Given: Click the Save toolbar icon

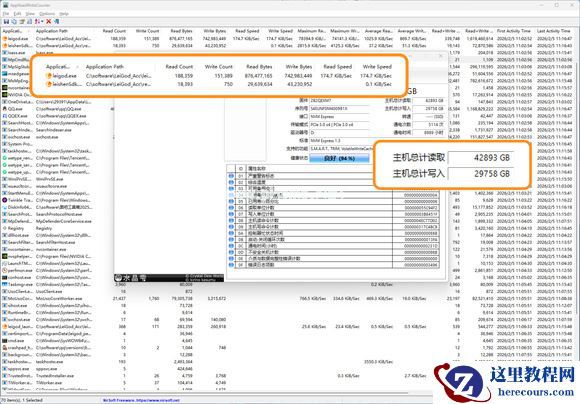Looking at the screenshot, I should (6, 22).
